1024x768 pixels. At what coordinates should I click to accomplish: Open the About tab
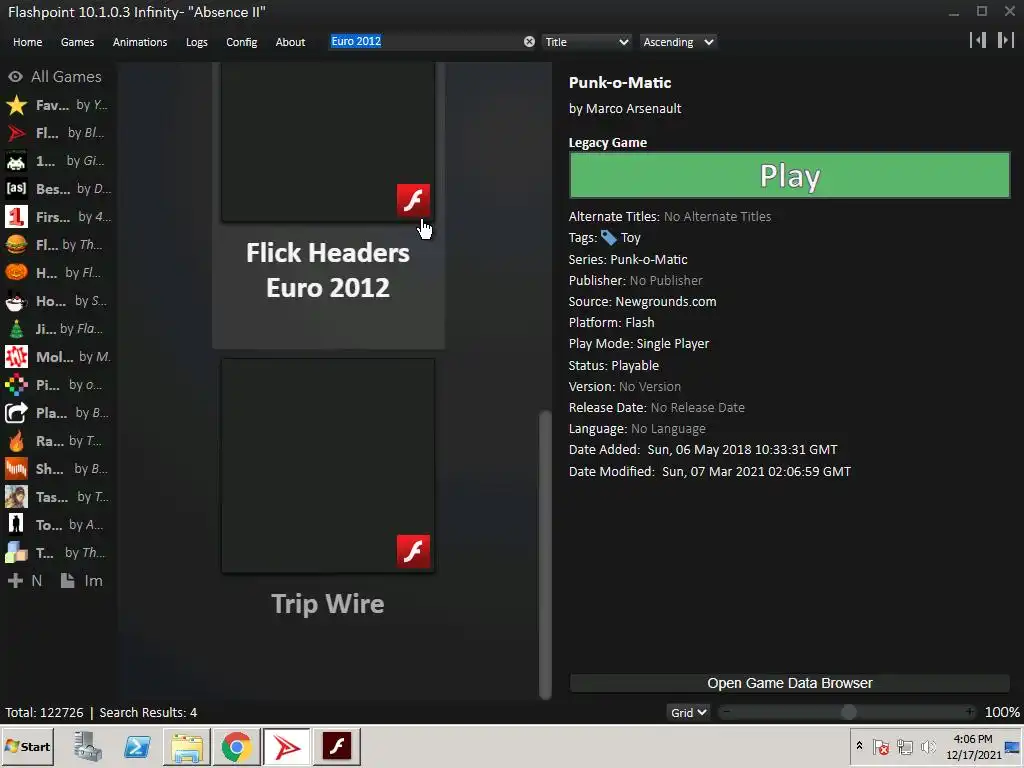tap(290, 42)
